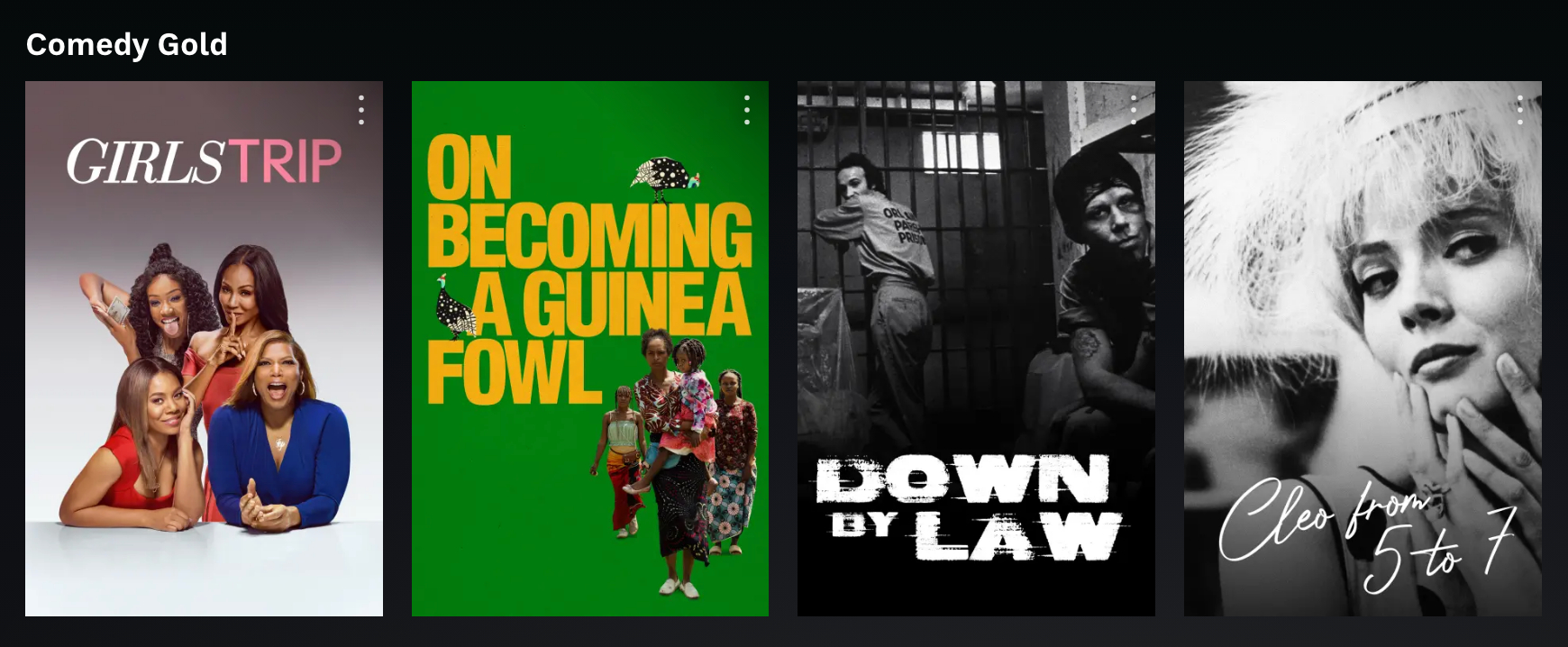Click the handwritten Cleo from 5 to 7 title

(1367, 533)
